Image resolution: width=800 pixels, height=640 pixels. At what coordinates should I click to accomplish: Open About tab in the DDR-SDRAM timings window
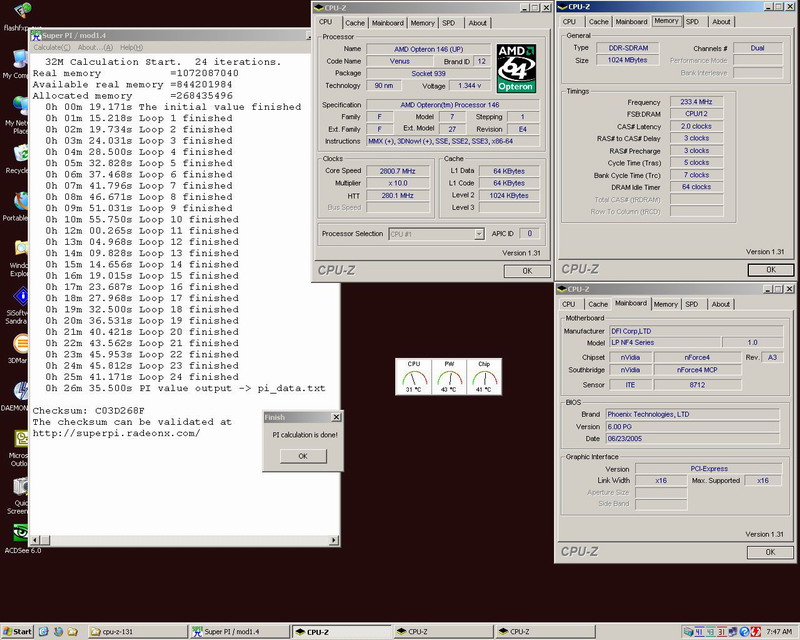[x=721, y=22]
